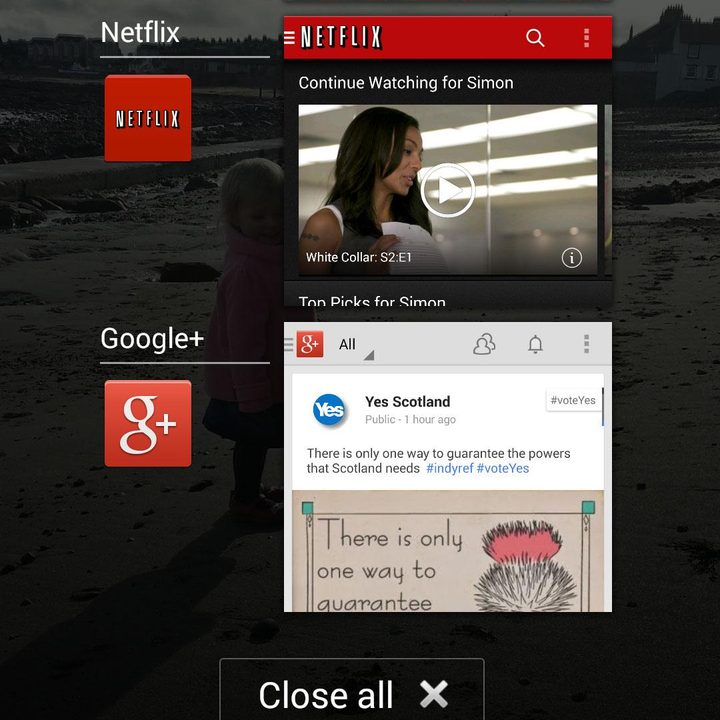Click the NETFLIX logo in header
This screenshot has height=720, width=720.
[x=341, y=37]
